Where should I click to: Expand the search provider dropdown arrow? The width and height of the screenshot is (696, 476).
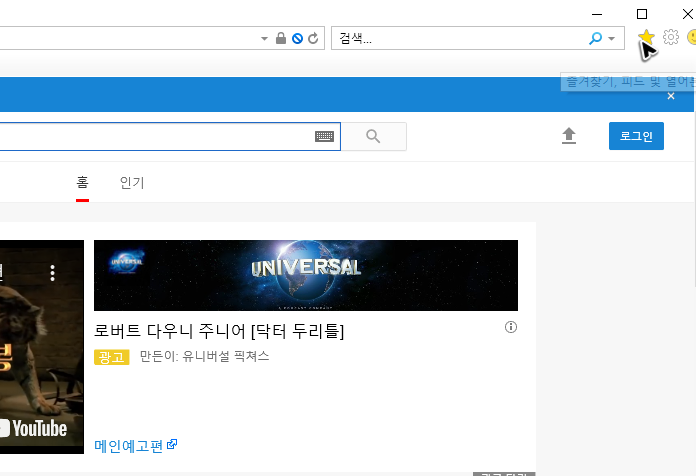(x=612, y=39)
